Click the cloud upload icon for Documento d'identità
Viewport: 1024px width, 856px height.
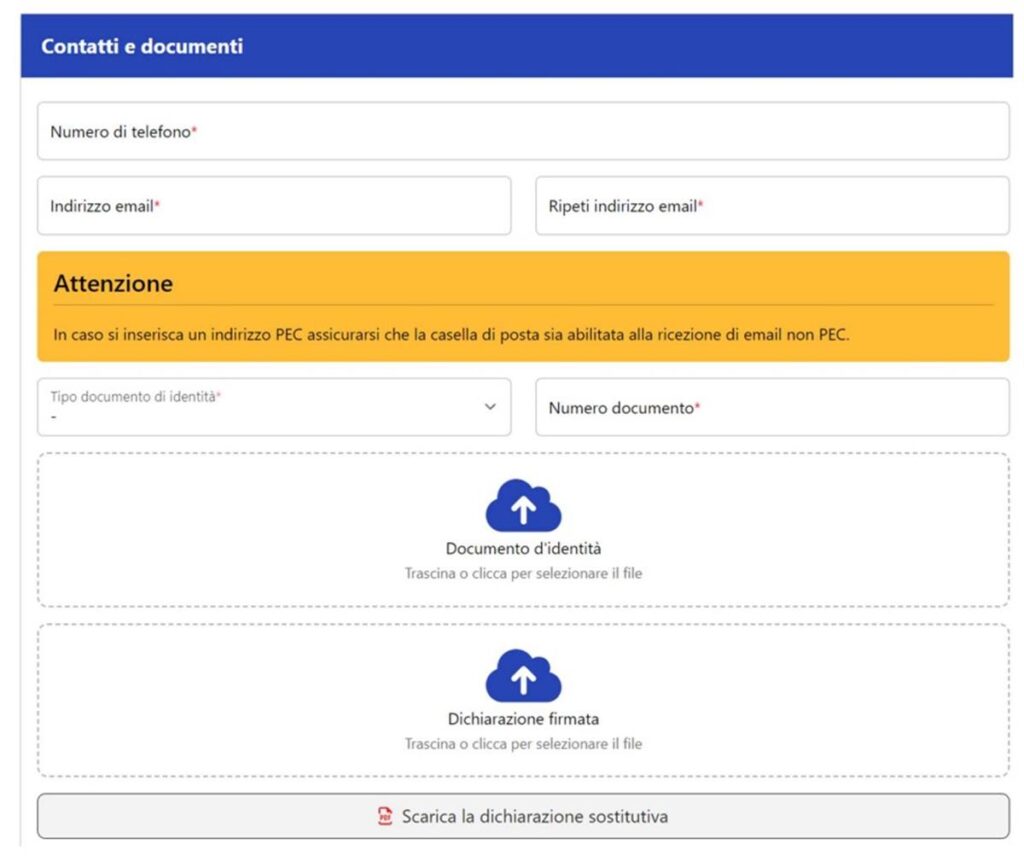tap(523, 506)
